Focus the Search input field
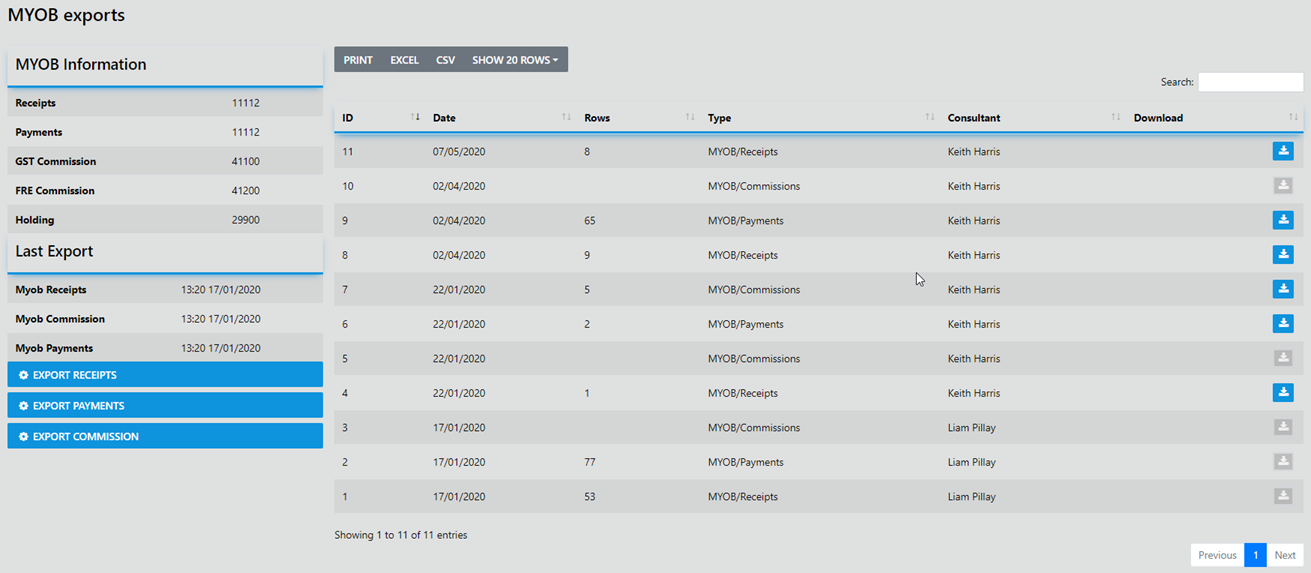 (x=1250, y=82)
